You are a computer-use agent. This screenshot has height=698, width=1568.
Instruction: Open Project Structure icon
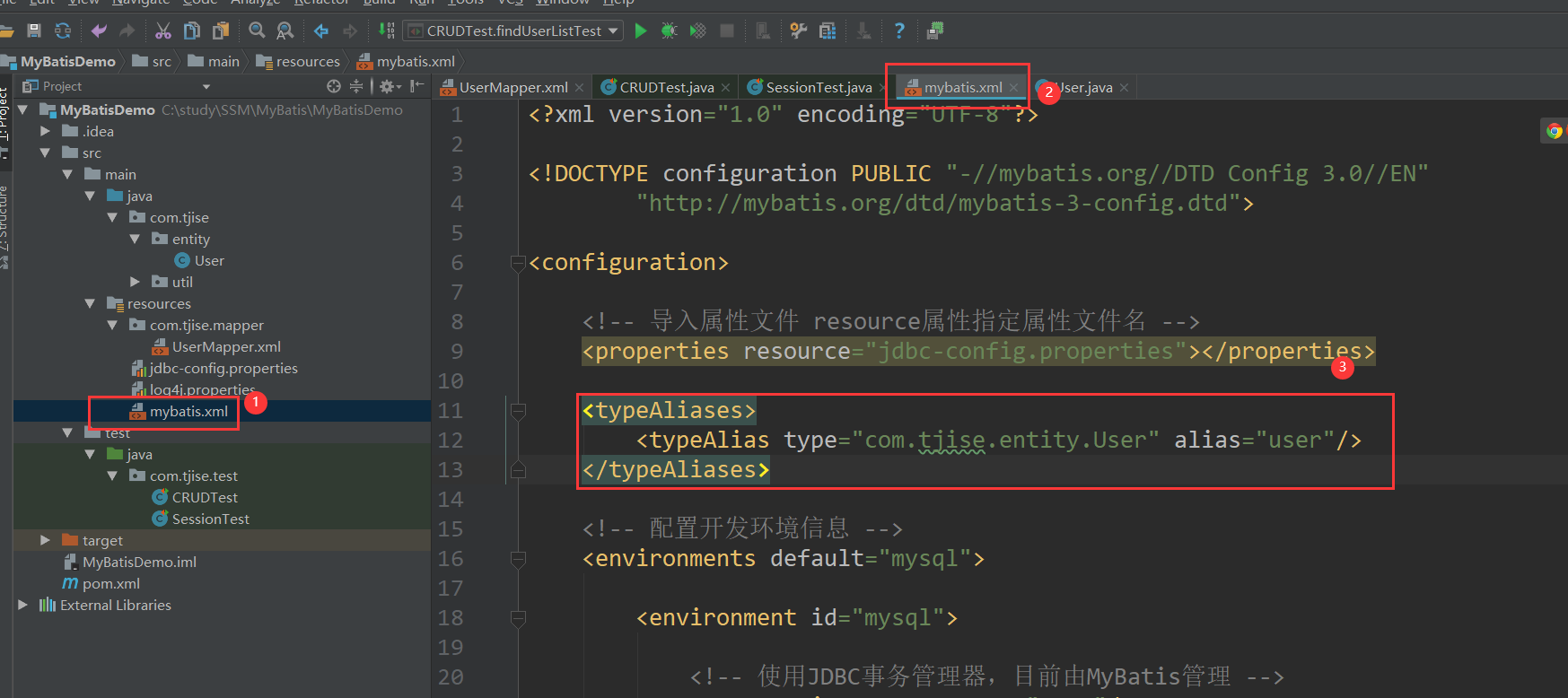(x=828, y=31)
